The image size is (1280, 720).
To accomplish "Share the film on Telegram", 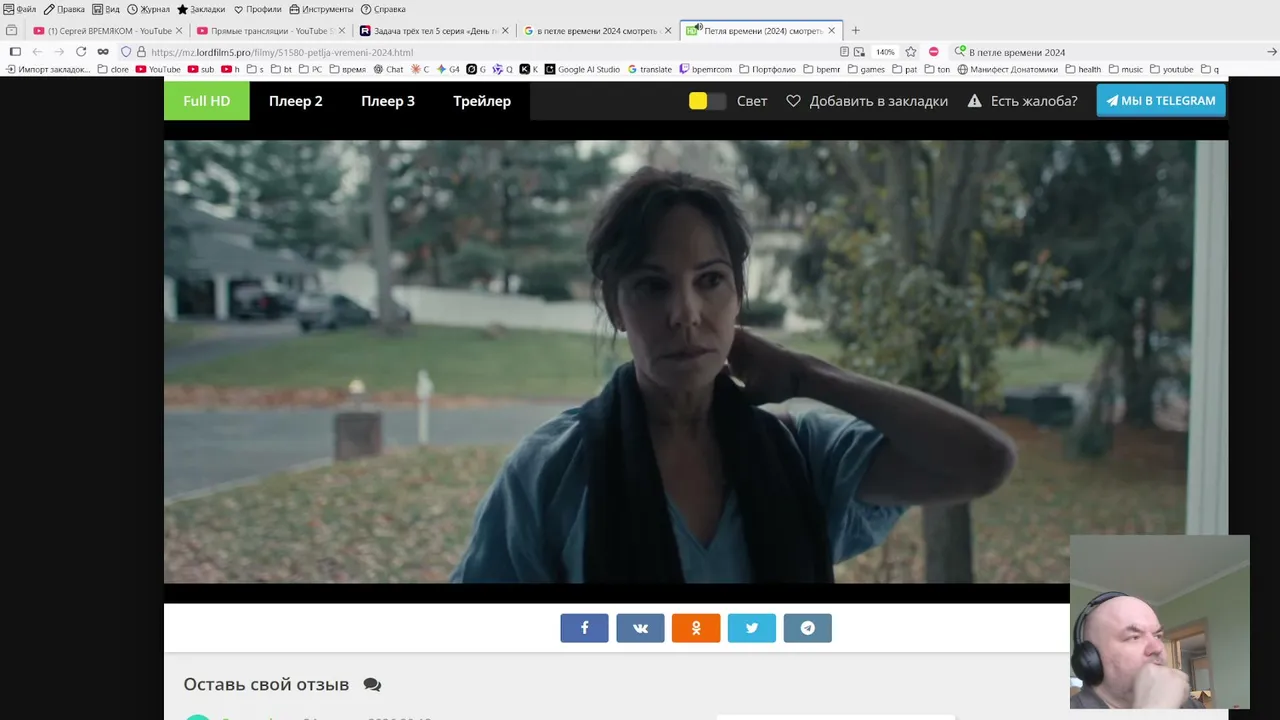I will click(x=808, y=628).
